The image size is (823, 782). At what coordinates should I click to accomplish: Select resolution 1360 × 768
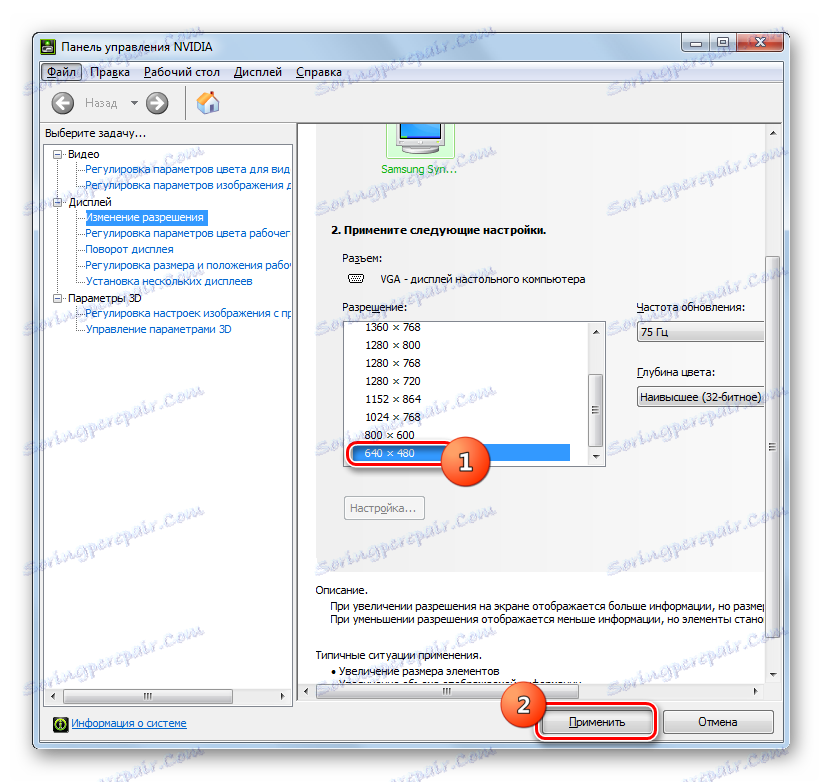[393, 327]
